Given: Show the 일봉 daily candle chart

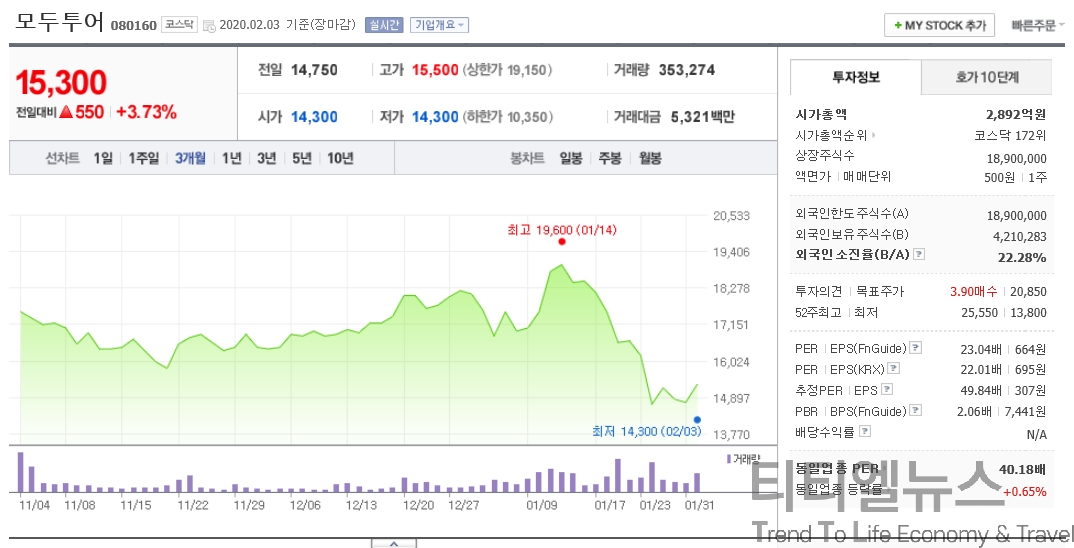Looking at the screenshot, I should tap(571, 158).
